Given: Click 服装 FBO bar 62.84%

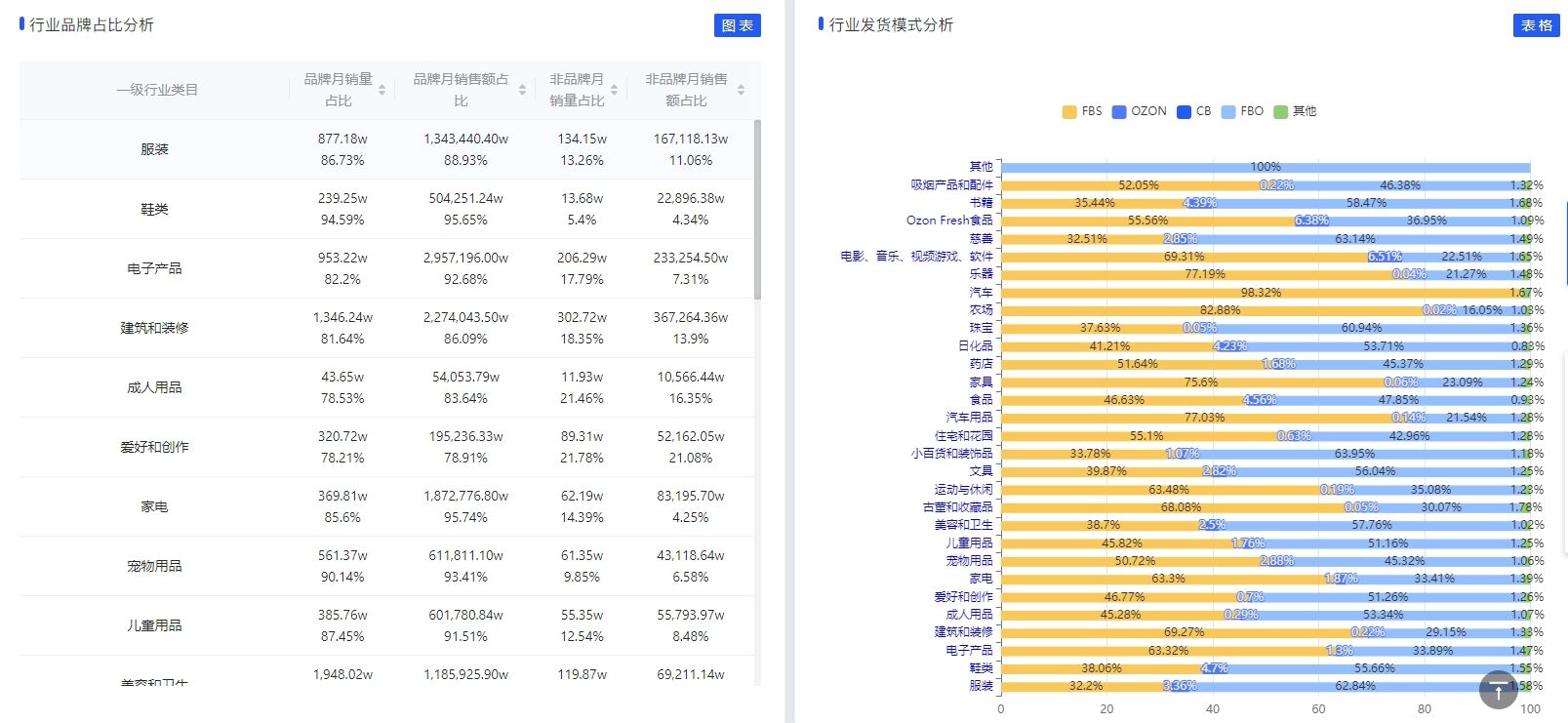Looking at the screenshot, I should [1355, 686].
